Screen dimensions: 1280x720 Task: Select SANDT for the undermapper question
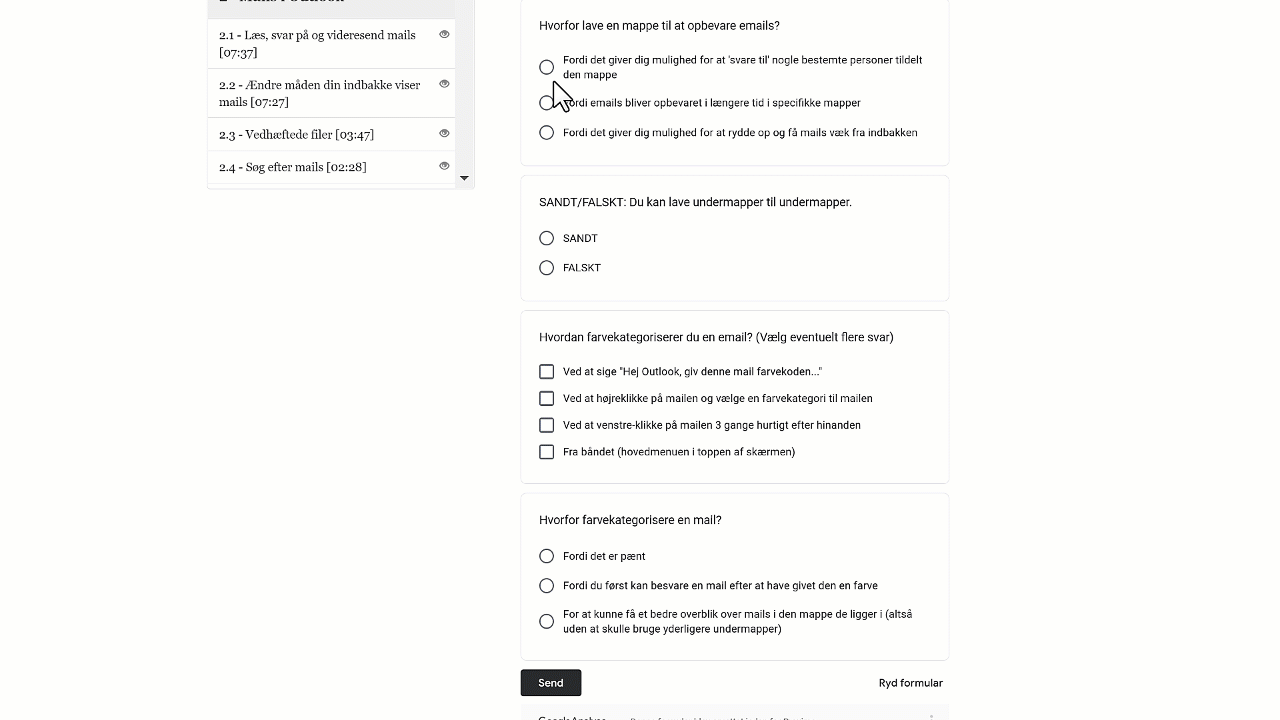546,238
